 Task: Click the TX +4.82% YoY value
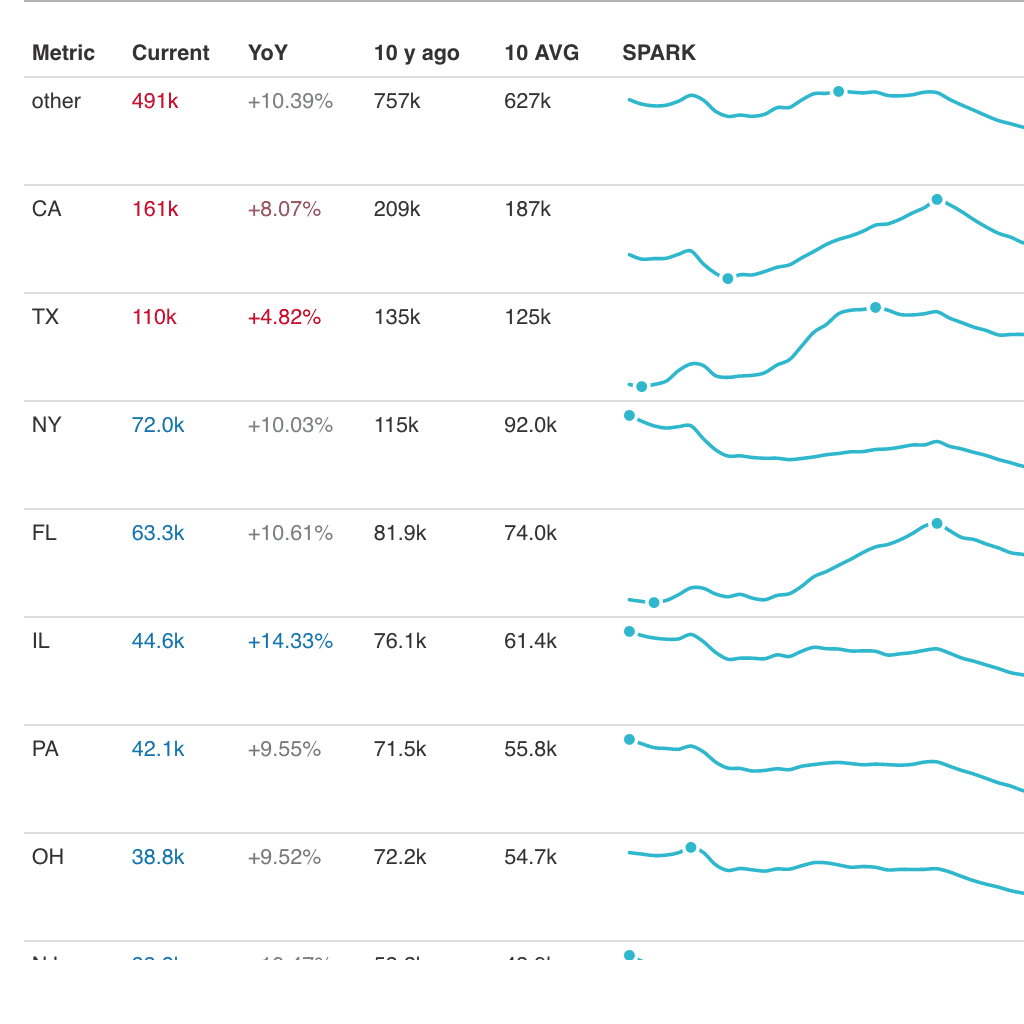tap(284, 317)
